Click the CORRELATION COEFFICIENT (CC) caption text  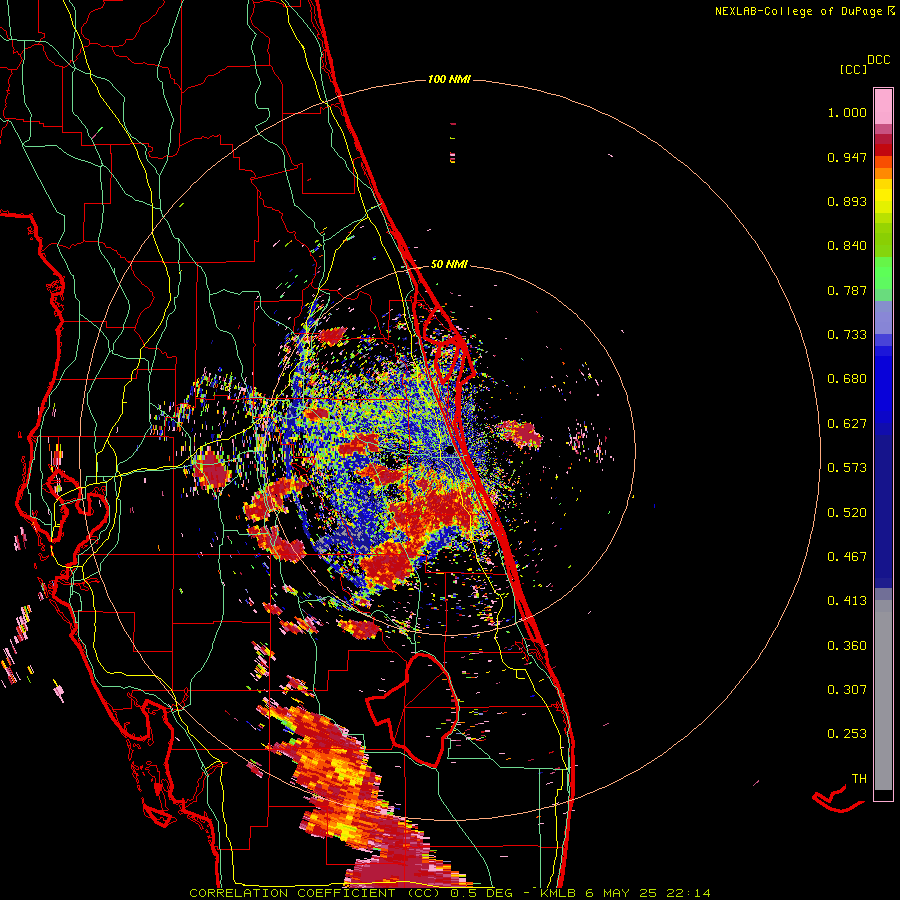315,893
